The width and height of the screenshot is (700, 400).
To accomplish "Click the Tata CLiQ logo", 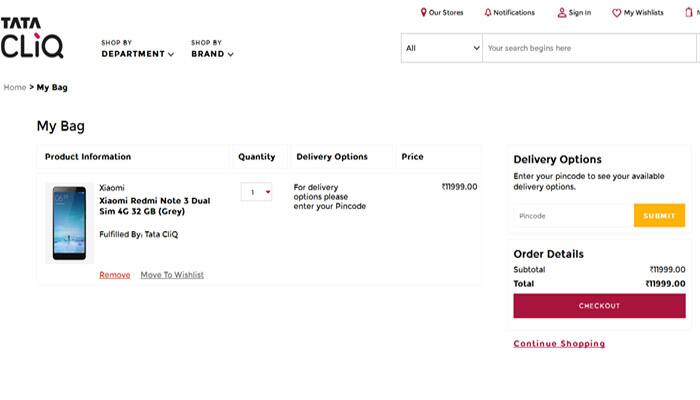I will click(32, 38).
